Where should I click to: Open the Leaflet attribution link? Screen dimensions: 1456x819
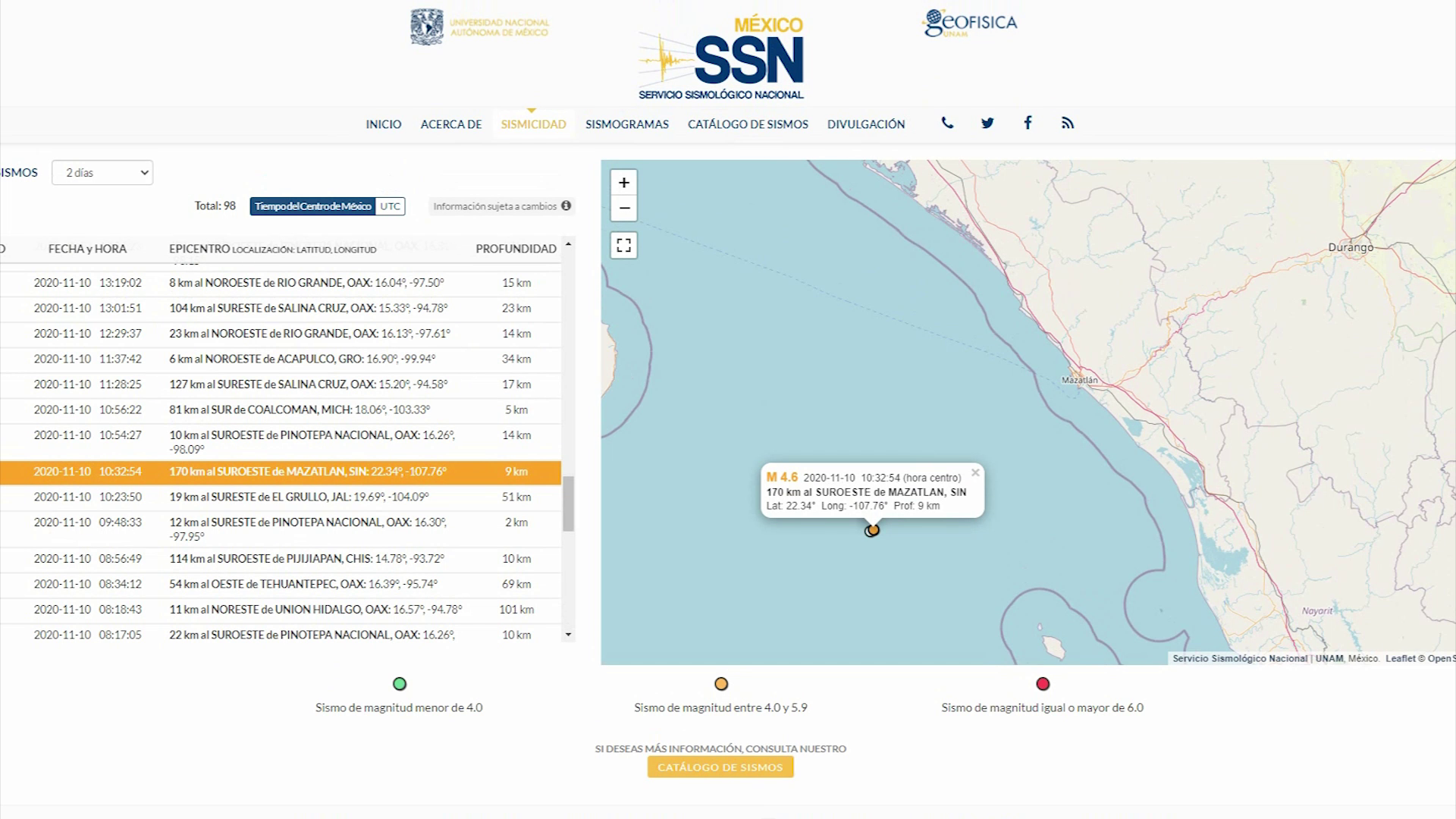pyautogui.click(x=1401, y=658)
